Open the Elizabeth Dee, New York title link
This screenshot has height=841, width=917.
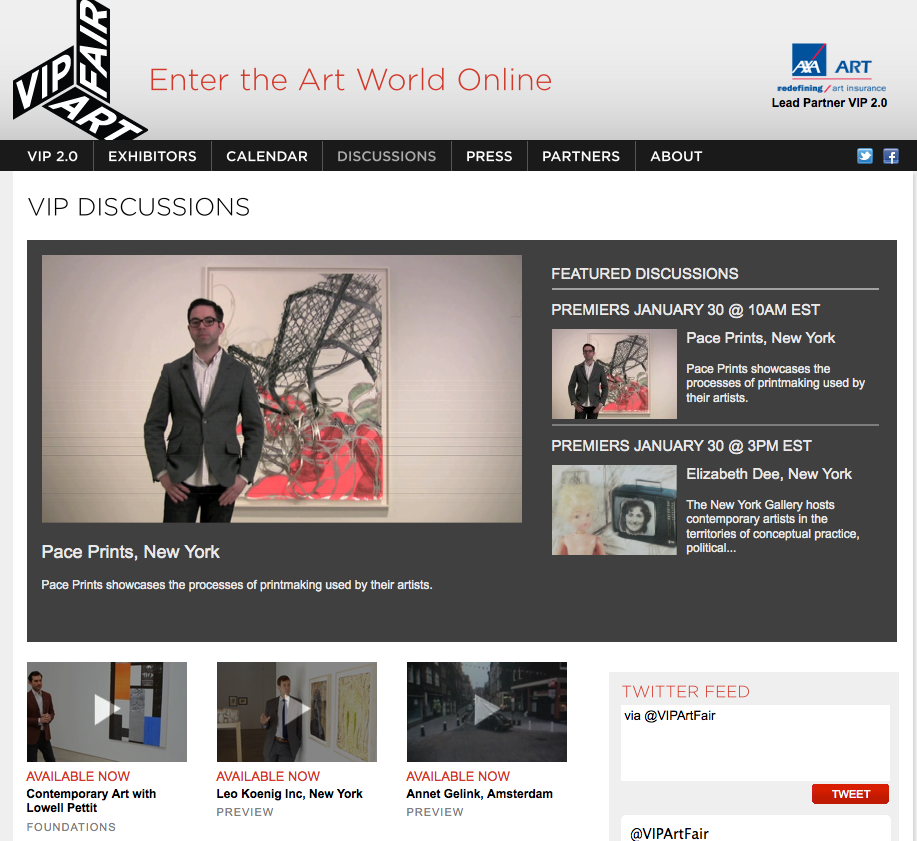[x=768, y=474]
